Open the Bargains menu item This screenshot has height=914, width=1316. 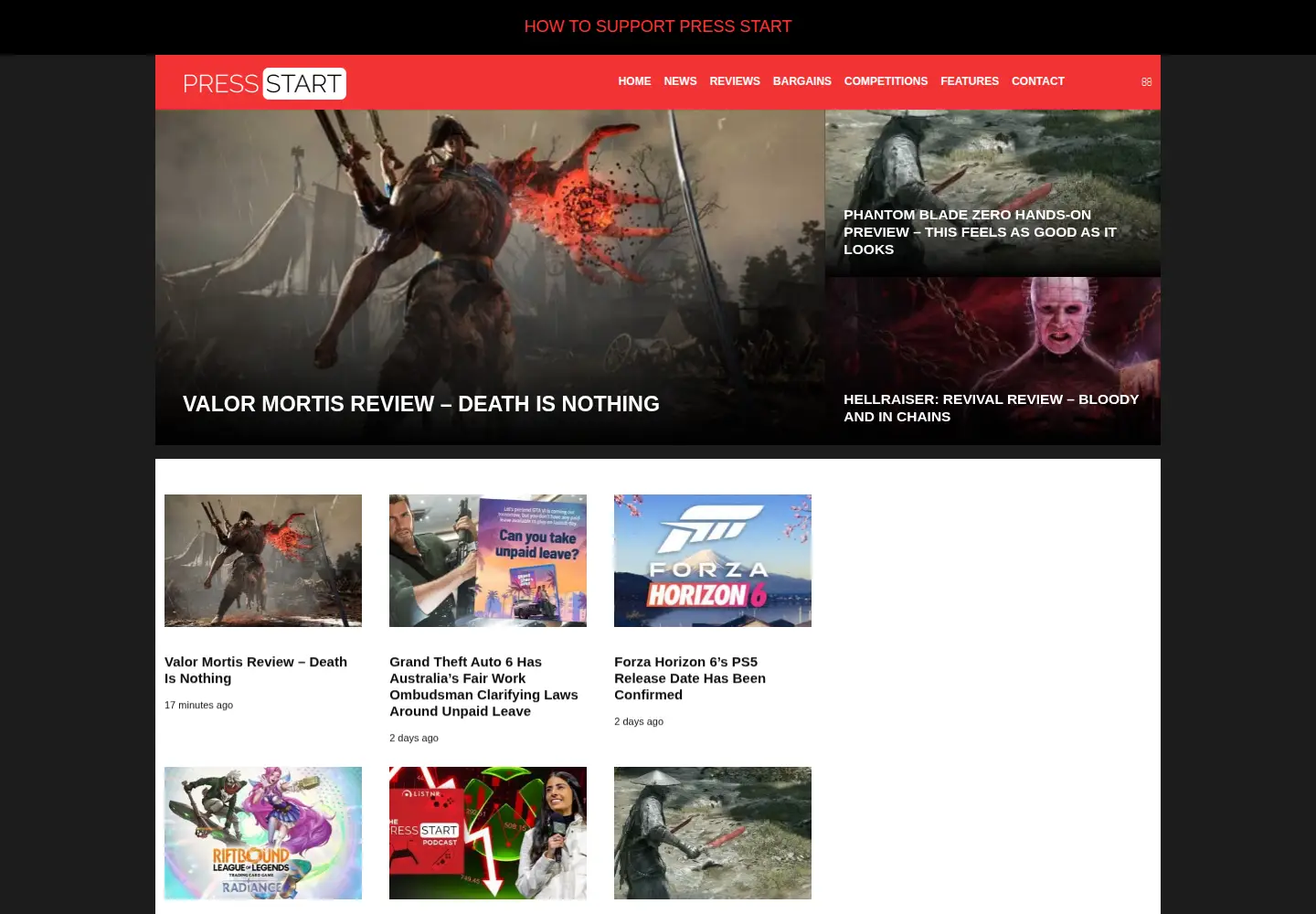[x=802, y=81]
